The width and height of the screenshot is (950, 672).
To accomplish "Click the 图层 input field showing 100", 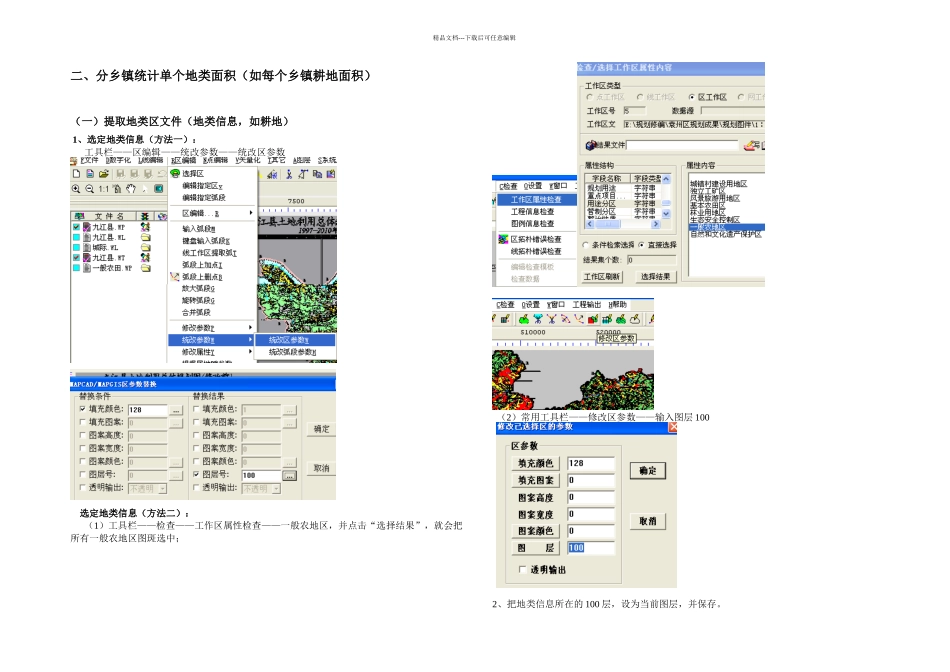I will (x=591, y=548).
